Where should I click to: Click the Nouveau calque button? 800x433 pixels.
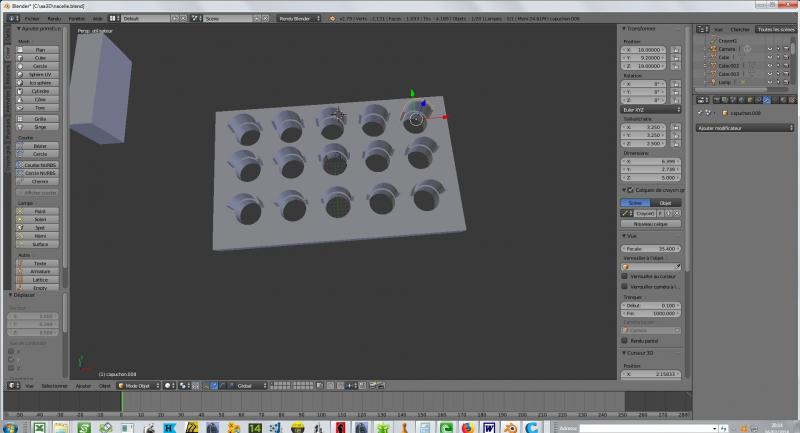click(x=651, y=224)
